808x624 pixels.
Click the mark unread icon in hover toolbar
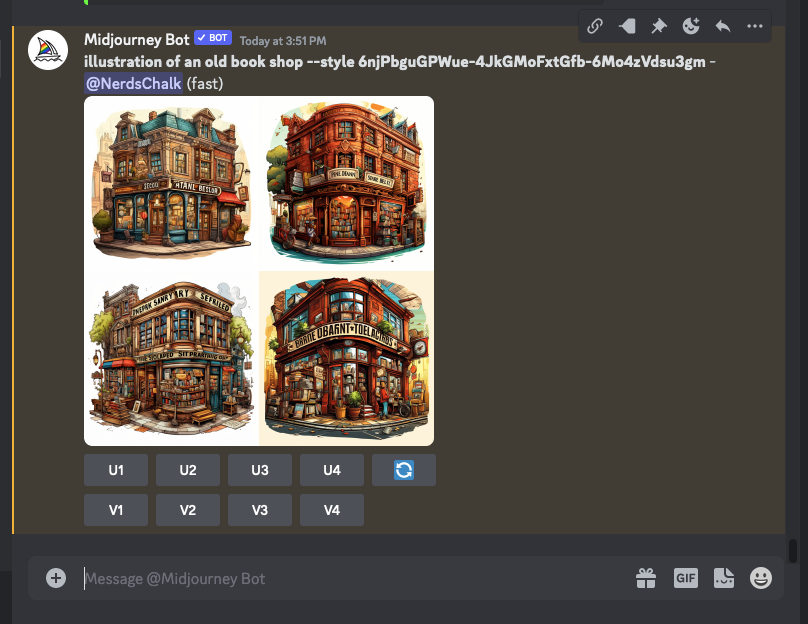coord(627,26)
